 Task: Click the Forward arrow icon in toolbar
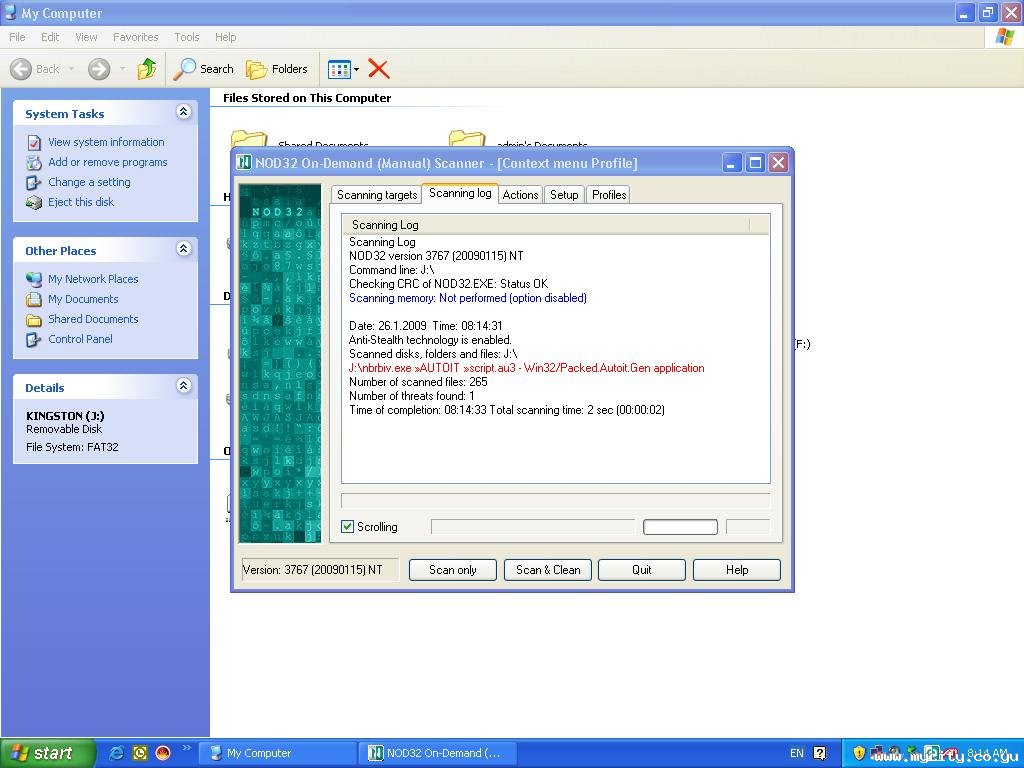pos(99,69)
